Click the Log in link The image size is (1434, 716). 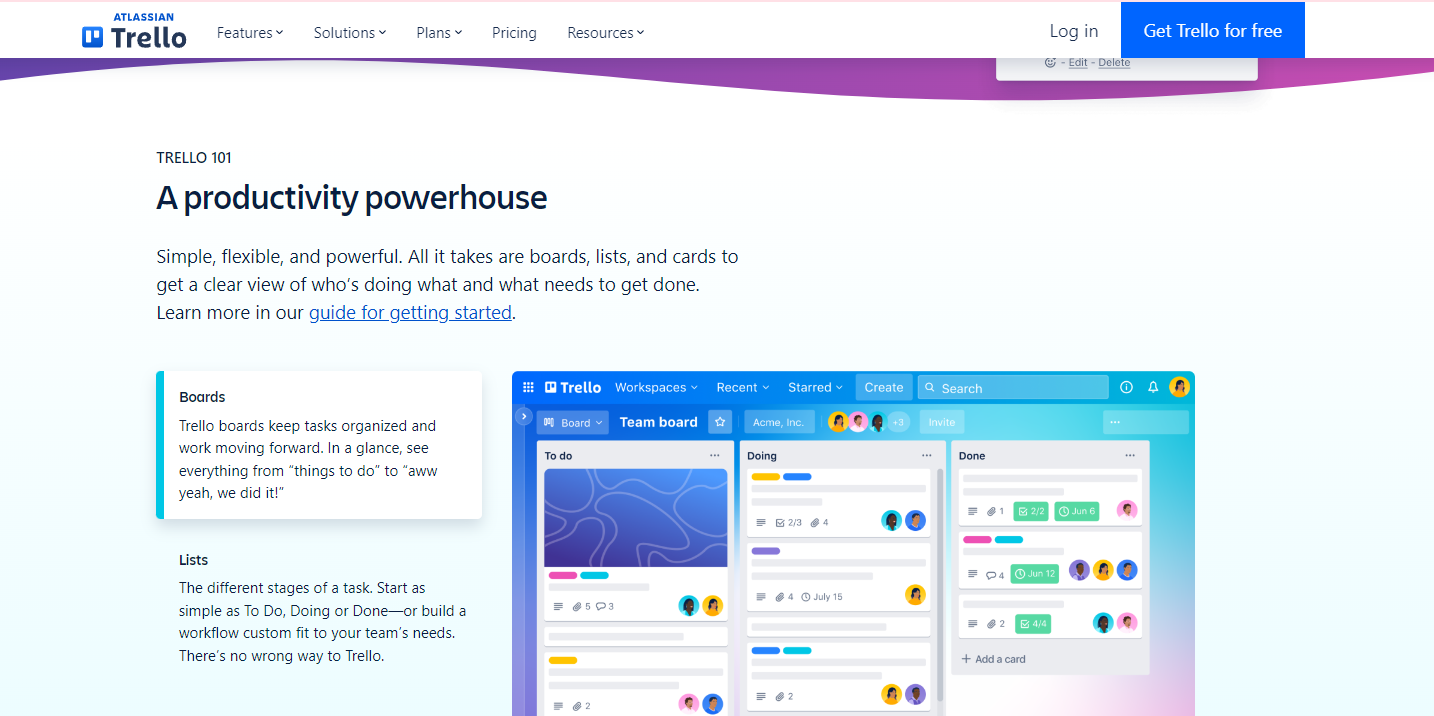(x=1074, y=31)
